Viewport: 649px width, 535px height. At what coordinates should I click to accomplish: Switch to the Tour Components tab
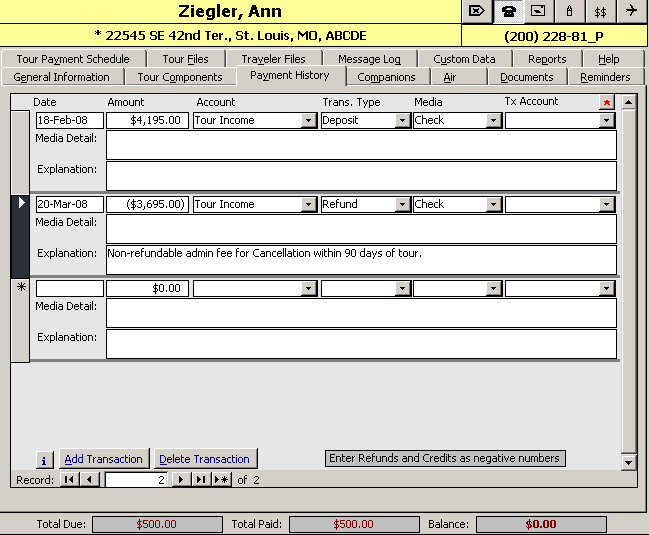click(x=180, y=77)
